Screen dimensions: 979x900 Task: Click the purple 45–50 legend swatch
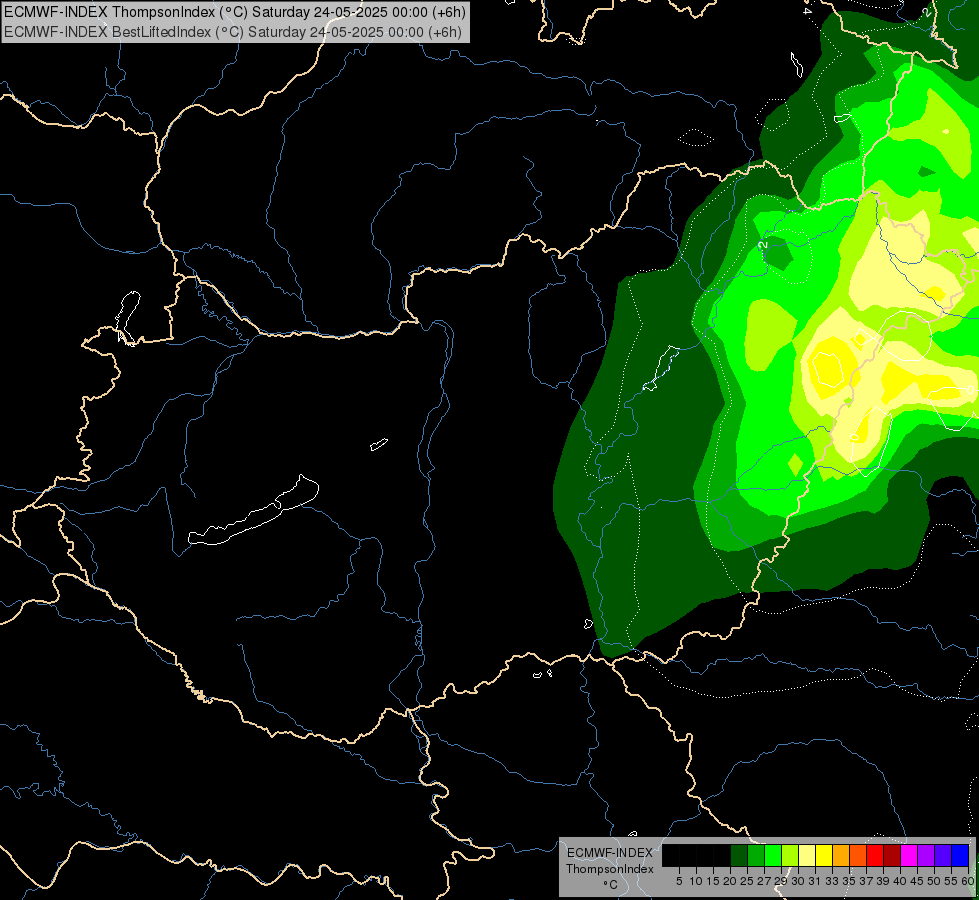(x=926, y=855)
